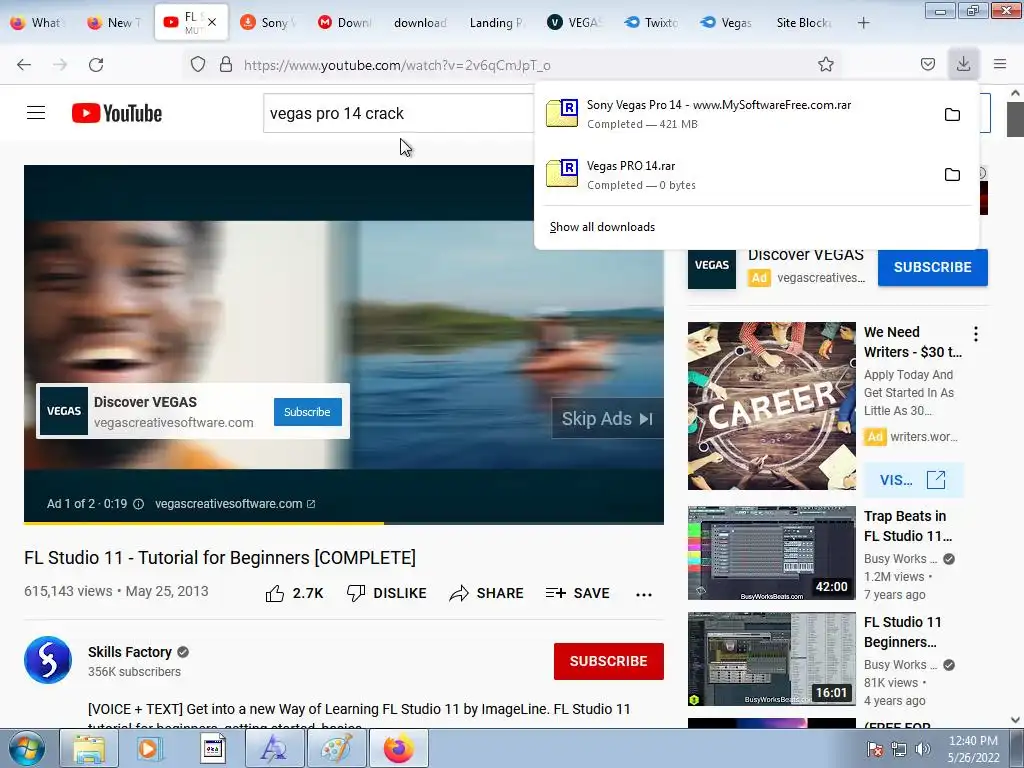Image resolution: width=1024 pixels, height=768 pixels.
Task: Open the tracking protection shield icon
Action: point(198,65)
